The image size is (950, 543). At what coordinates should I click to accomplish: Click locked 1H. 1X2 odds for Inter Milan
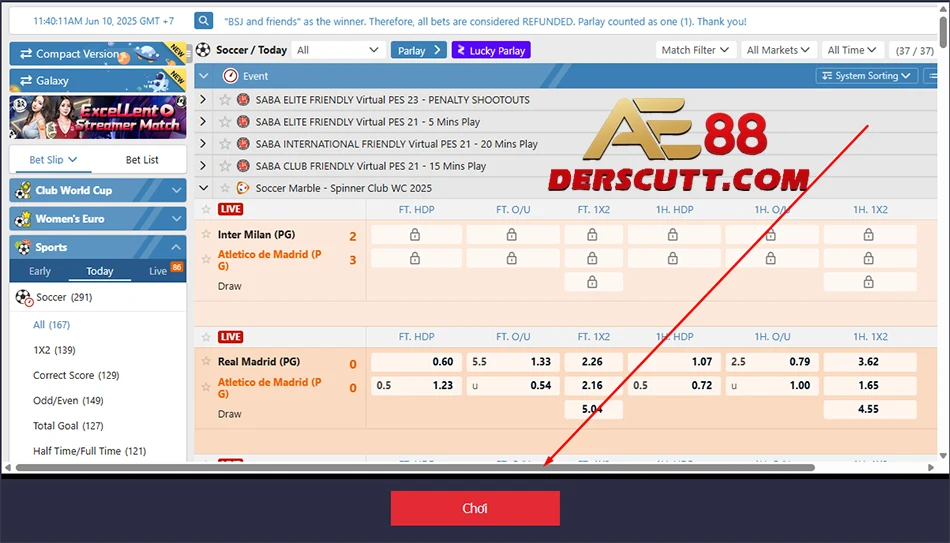869,235
